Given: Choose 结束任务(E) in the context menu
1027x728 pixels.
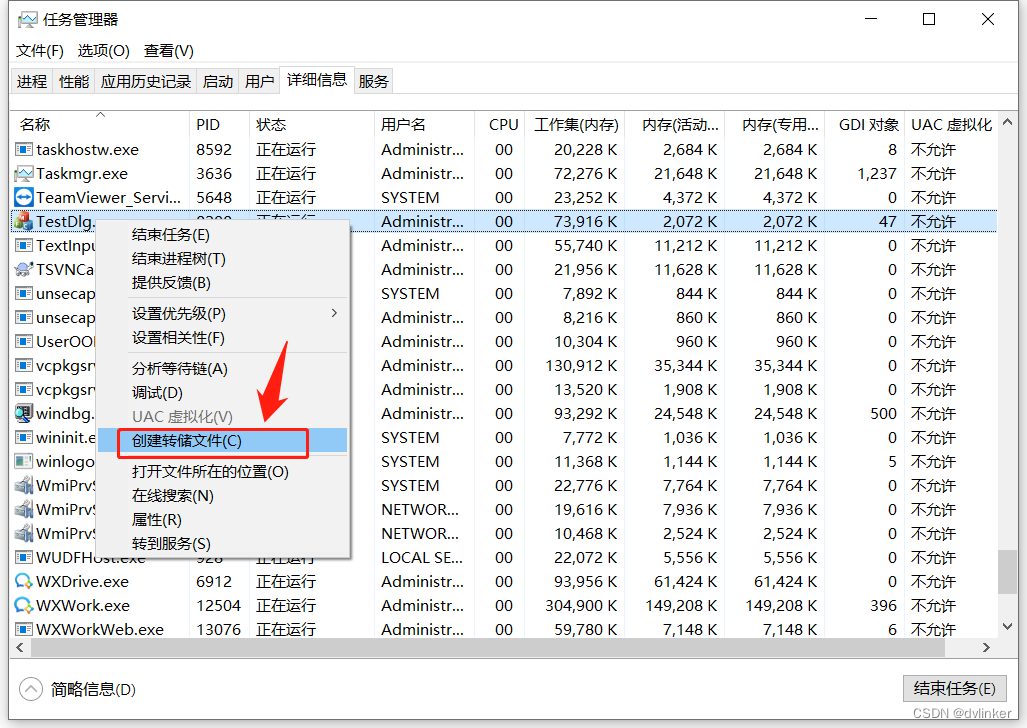Looking at the screenshot, I should pyautogui.click(x=222, y=235).
